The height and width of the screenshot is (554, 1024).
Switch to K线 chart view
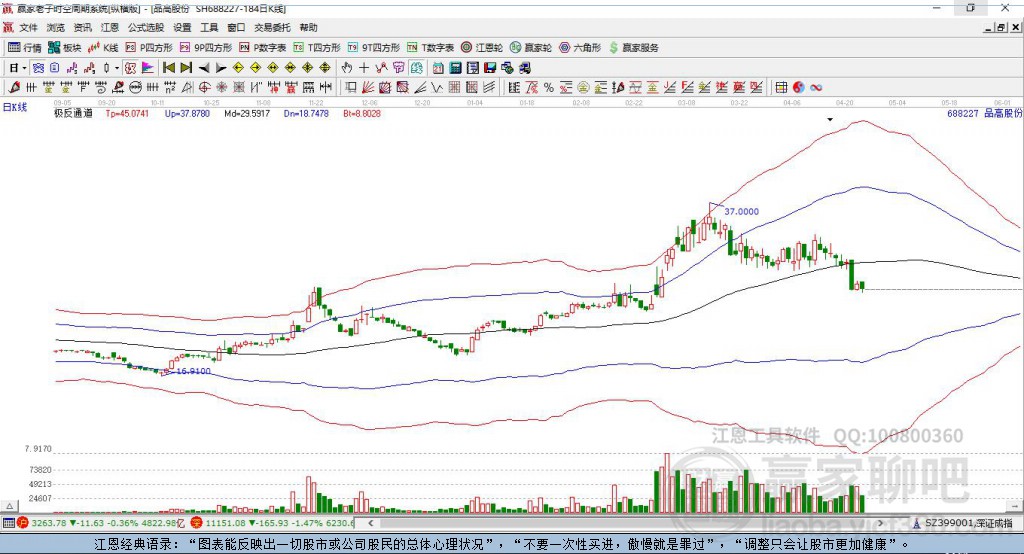(103, 48)
